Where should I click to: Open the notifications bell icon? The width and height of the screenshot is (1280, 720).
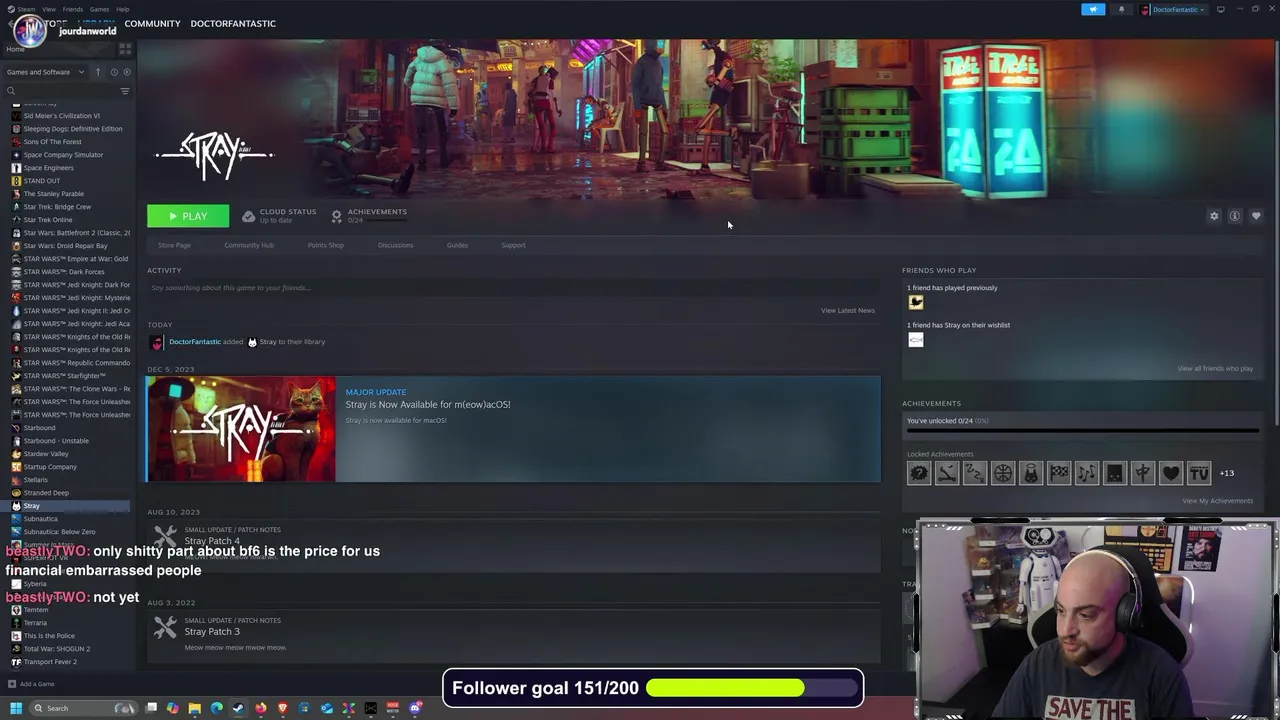click(1121, 9)
